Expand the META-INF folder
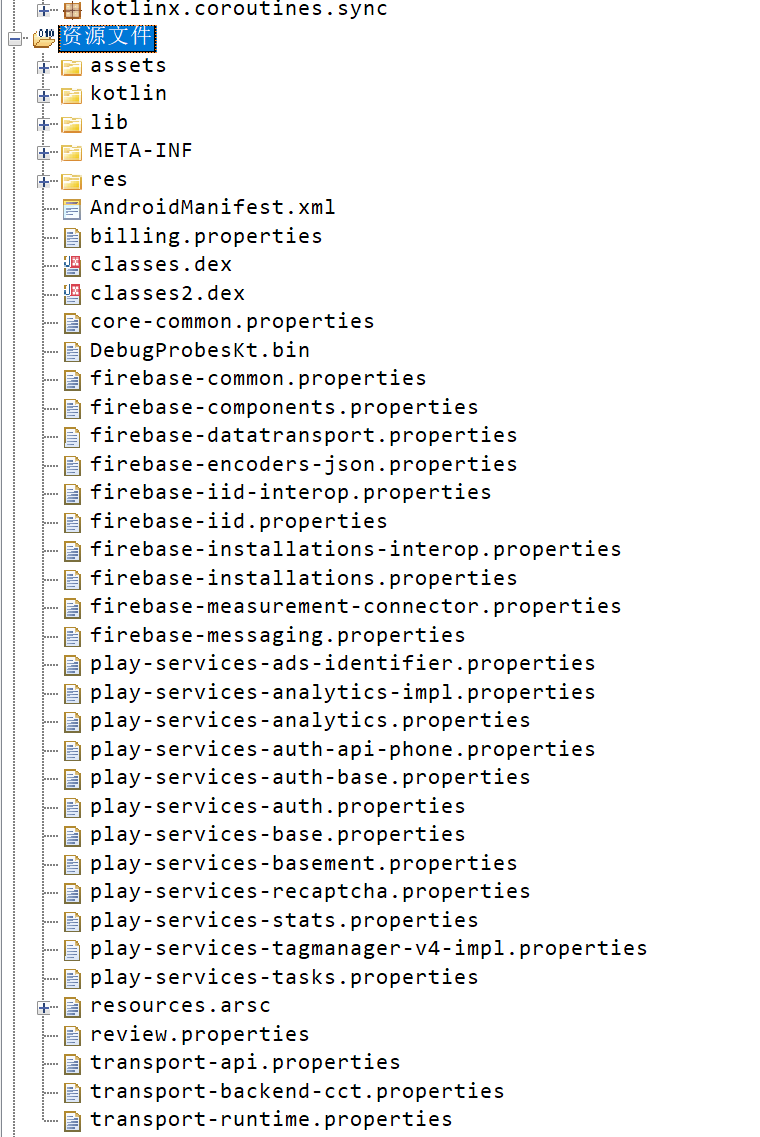Image resolution: width=760 pixels, height=1137 pixels. pyautogui.click(x=44, y=152)
